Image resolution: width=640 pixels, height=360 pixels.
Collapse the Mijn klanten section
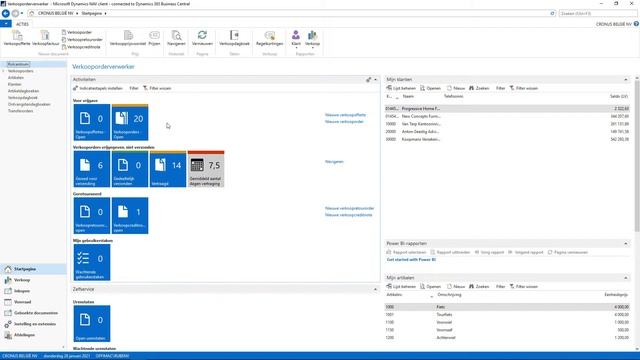tap(626, 80)
